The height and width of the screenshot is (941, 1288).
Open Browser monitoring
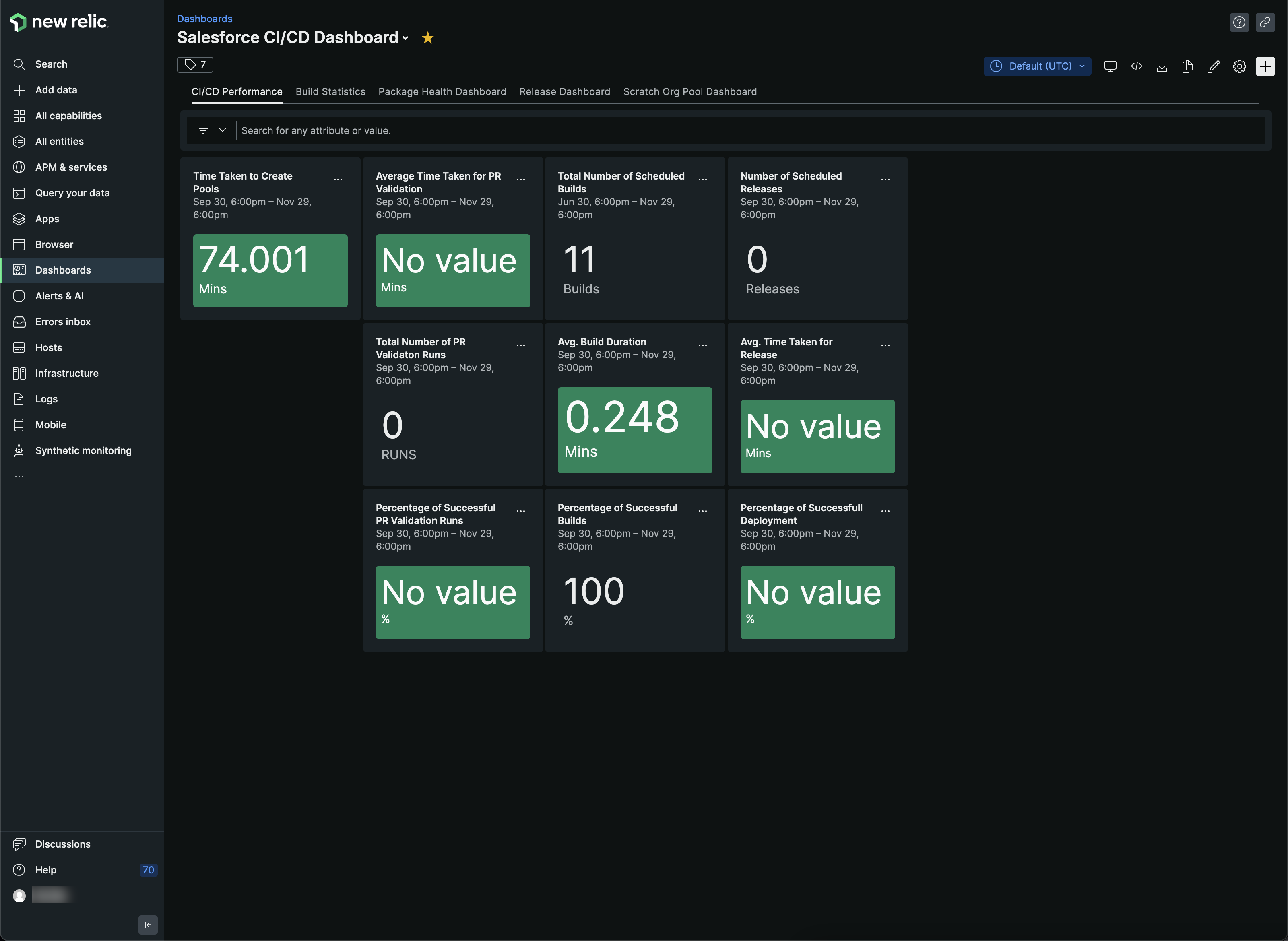point(82,244)
